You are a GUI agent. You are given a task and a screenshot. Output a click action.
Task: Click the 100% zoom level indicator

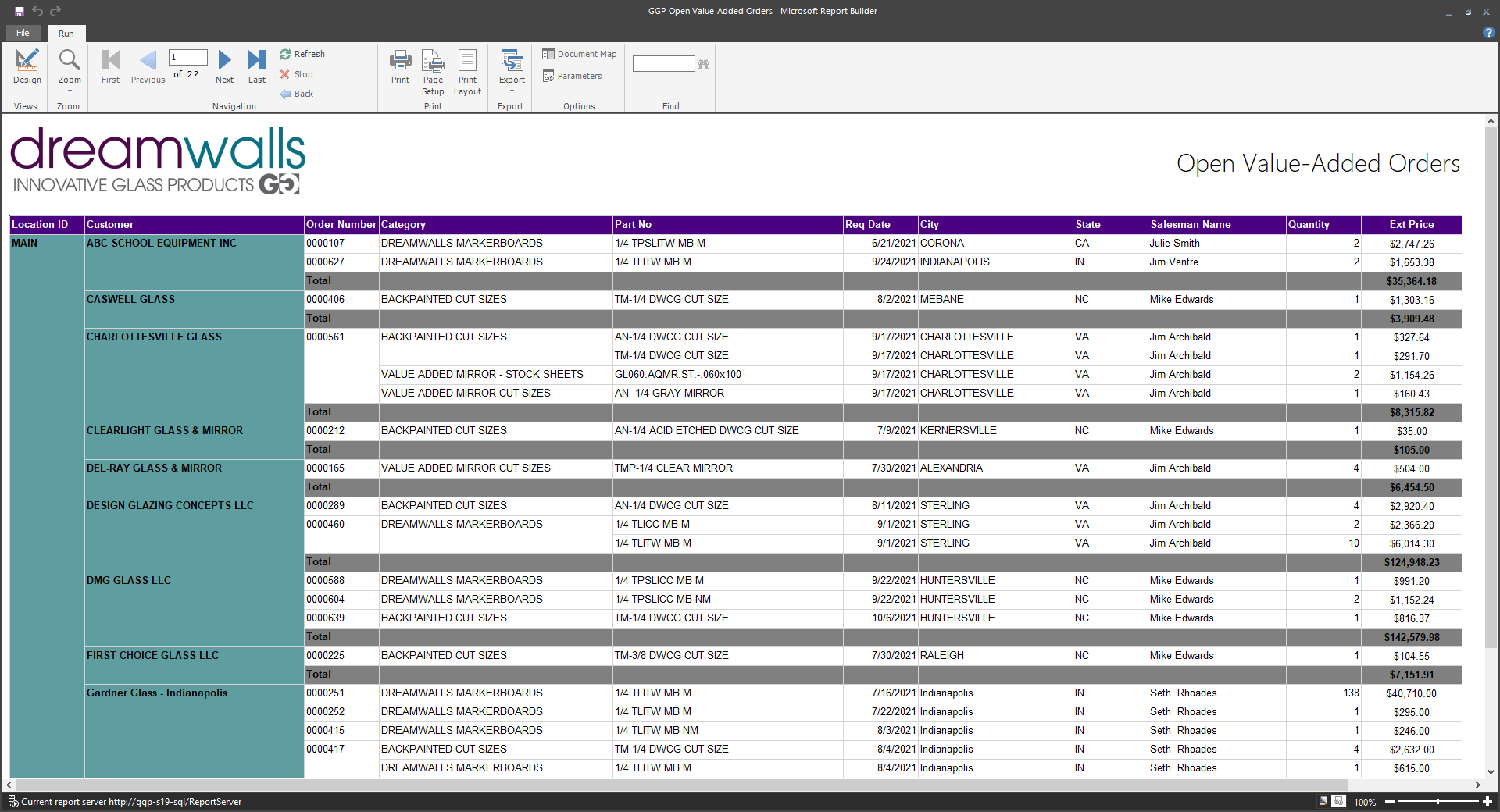pyautogui.click(x=1365, y=802)
